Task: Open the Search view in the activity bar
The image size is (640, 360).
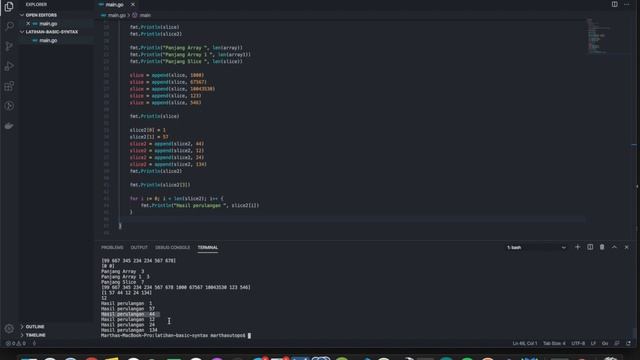Action: tap(9, 26)
